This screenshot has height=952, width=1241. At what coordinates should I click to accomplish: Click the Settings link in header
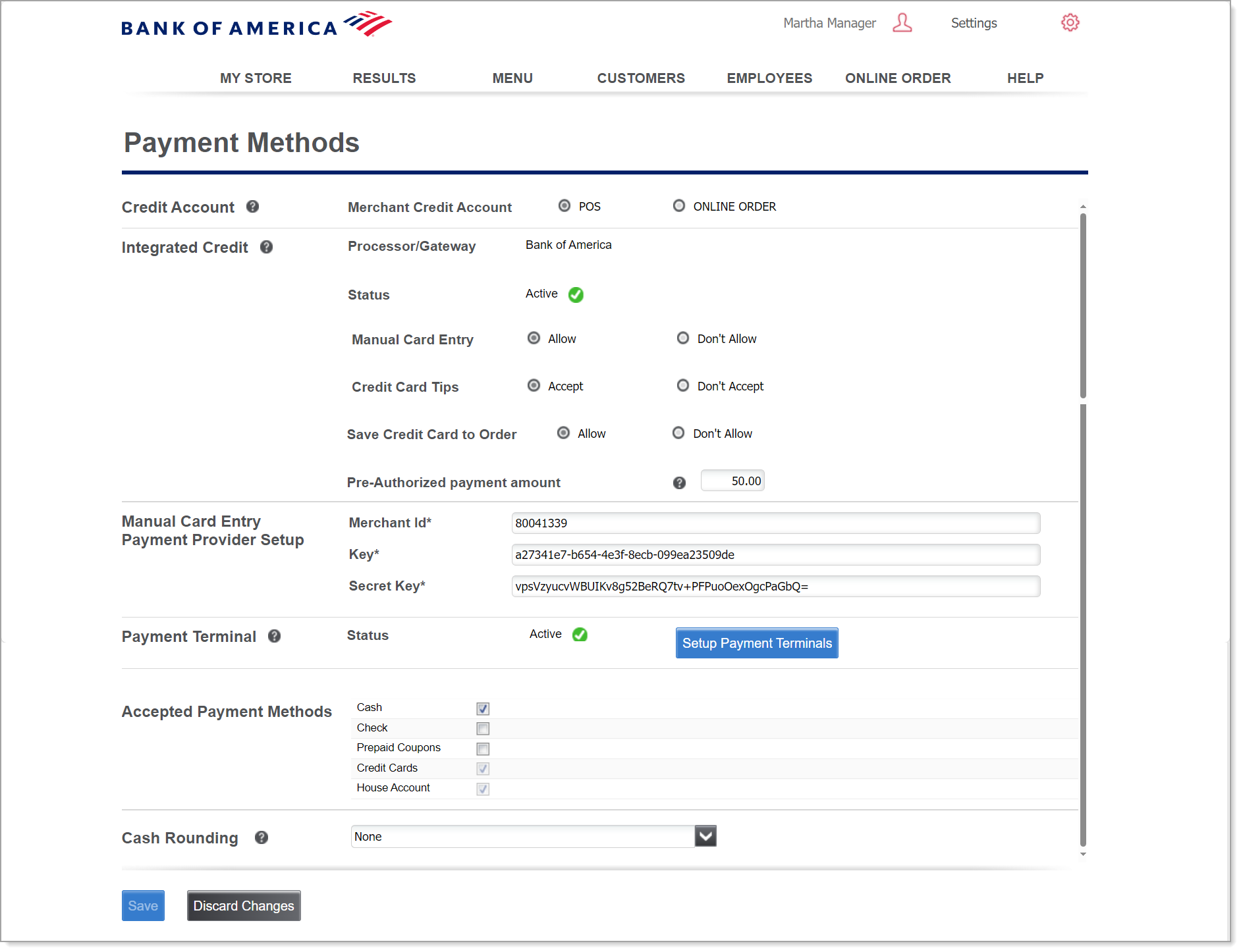pos(974,23)
